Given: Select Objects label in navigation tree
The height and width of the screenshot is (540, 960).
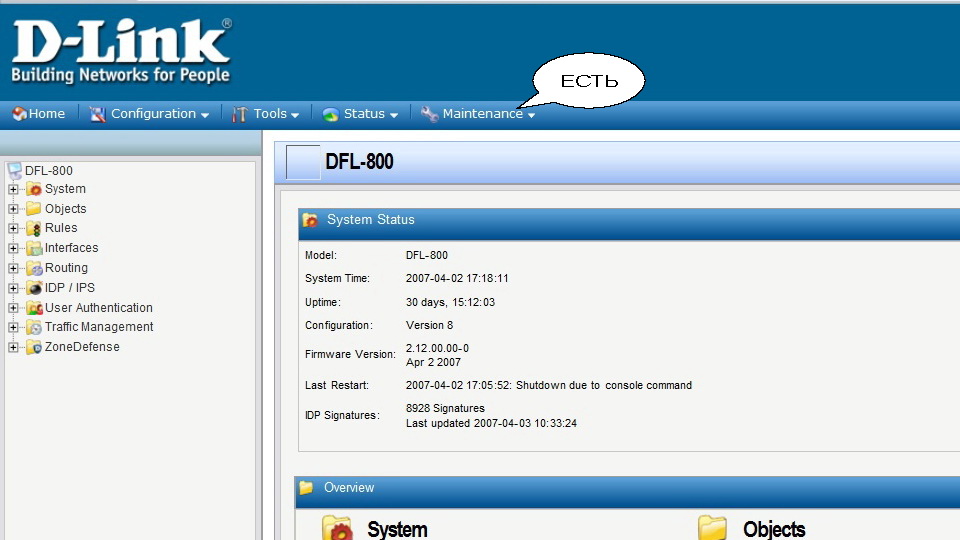Looking at the screenshot, I should [66, 209].
